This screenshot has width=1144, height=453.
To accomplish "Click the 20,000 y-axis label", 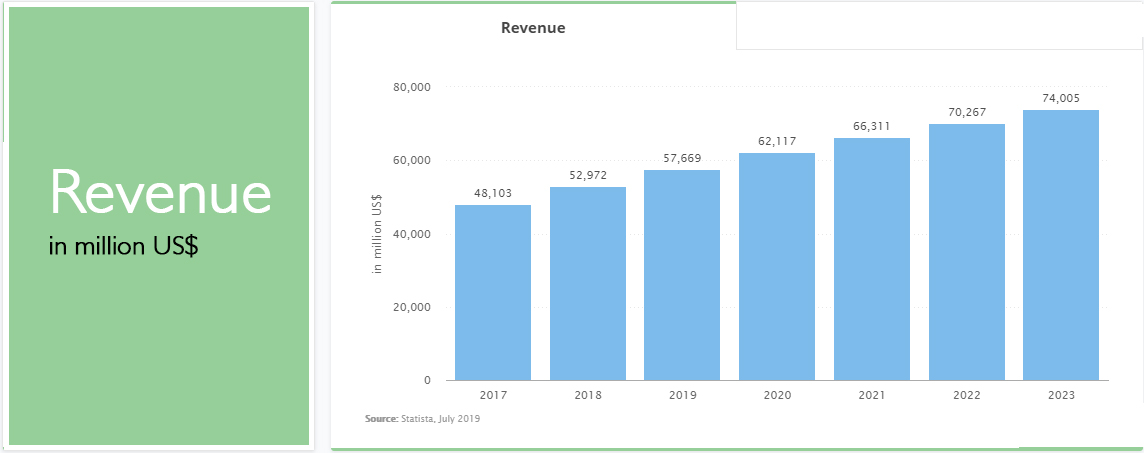I will (412, 307).
